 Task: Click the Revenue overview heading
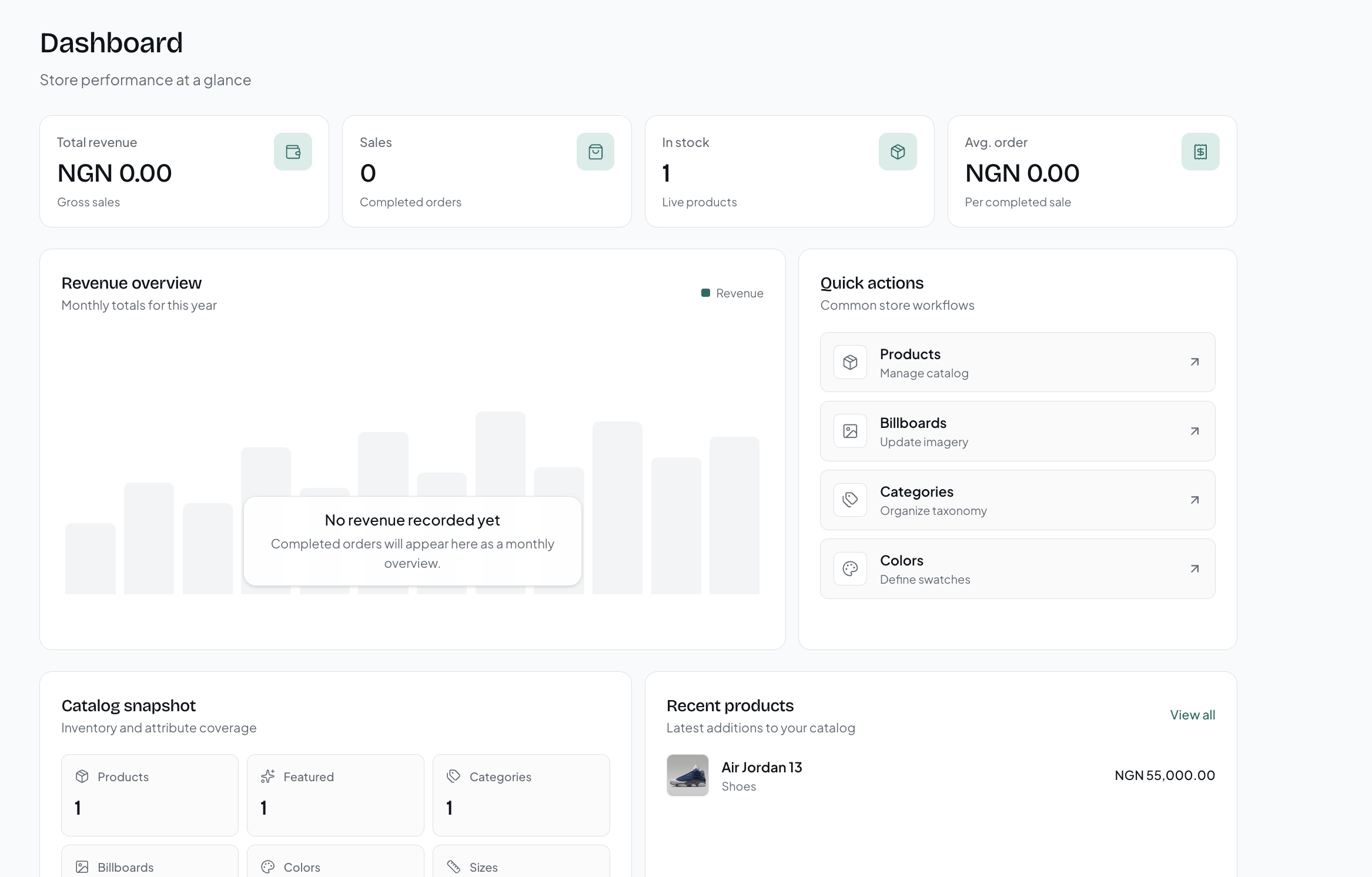pyautogui.click(x=131, y=283)
